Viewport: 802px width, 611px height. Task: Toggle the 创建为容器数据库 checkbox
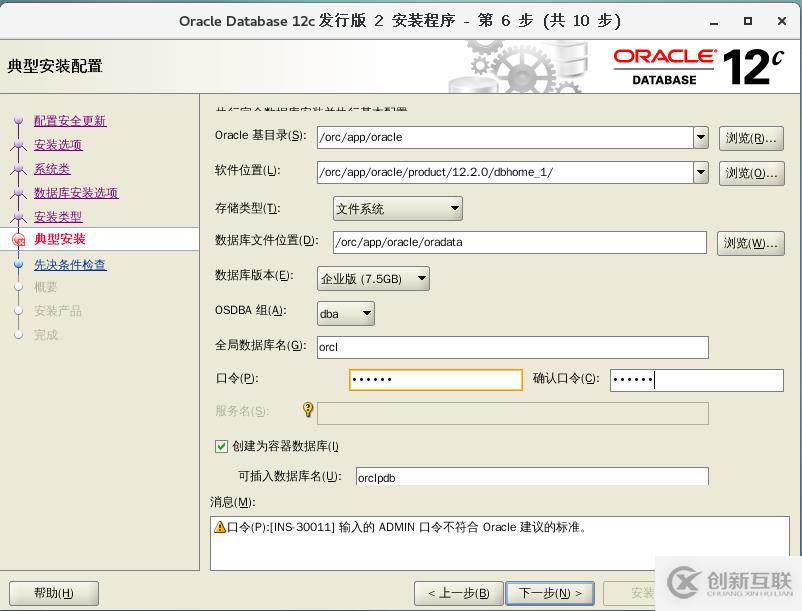[221, 446]
